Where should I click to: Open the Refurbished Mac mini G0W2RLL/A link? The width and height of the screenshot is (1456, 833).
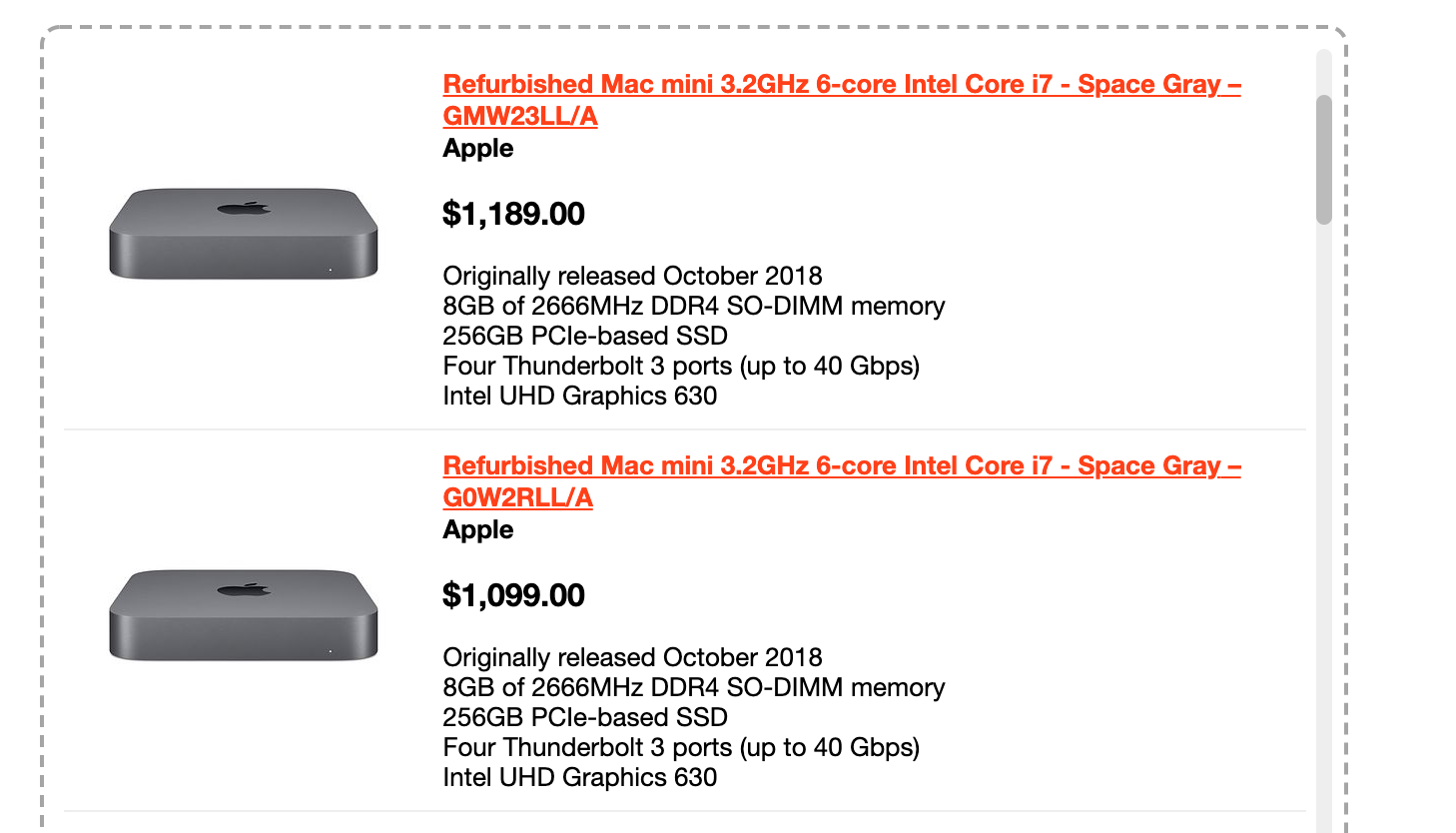click(841, 466)
